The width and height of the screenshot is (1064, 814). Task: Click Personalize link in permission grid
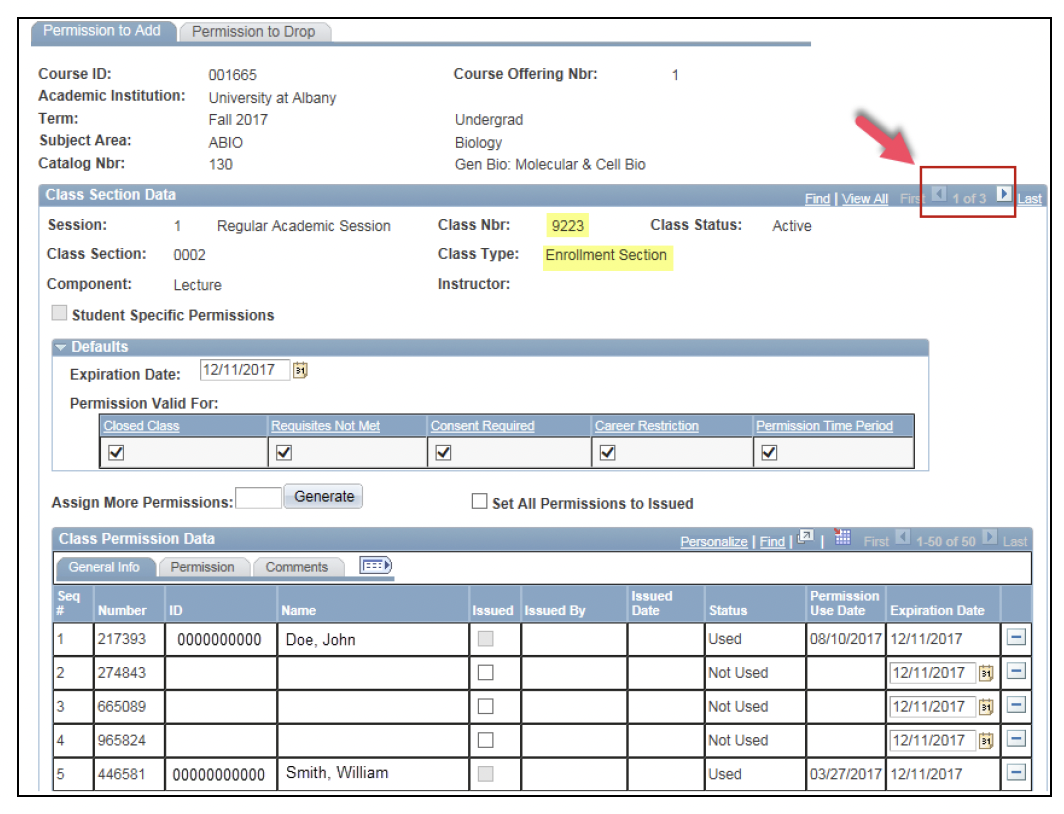[713, 541]
